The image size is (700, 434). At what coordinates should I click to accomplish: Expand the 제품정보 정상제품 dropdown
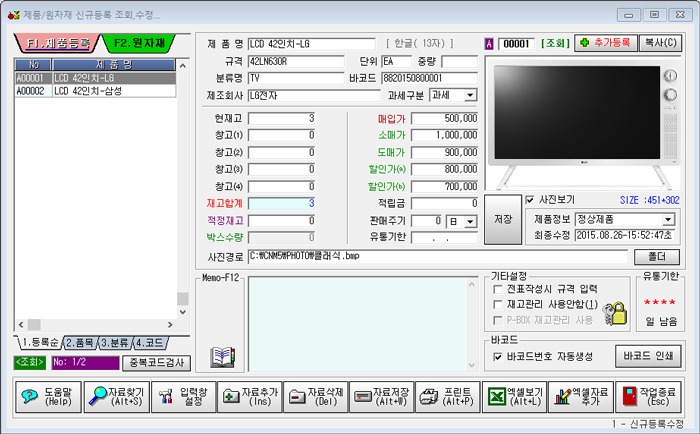tap(668, 220)
